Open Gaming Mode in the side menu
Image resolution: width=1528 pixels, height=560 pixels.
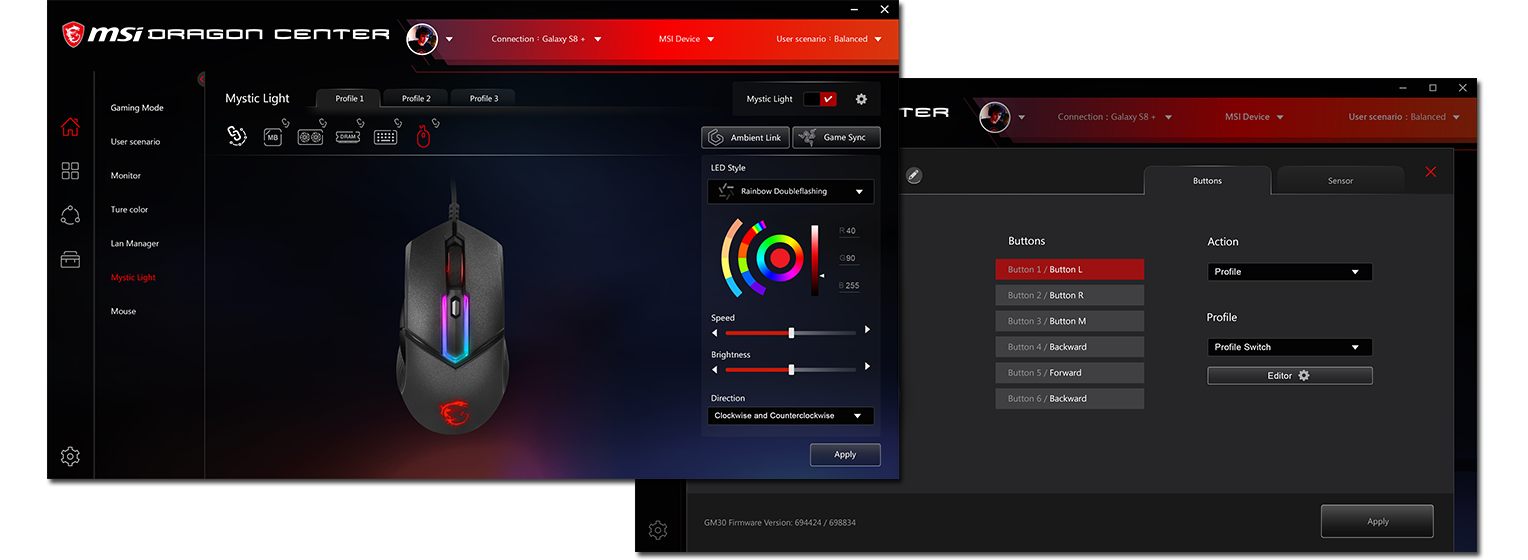(137, 108)
